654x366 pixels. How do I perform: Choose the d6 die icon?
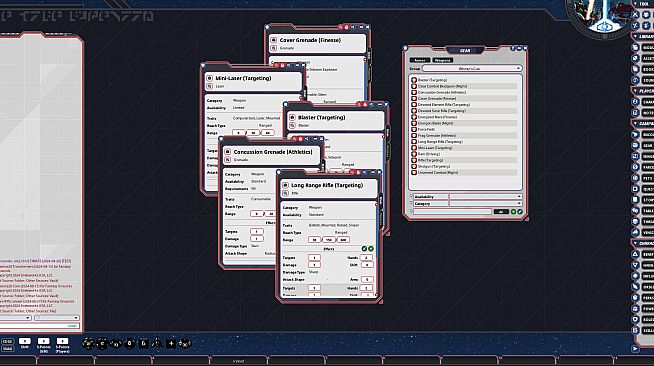click(143, 343)
